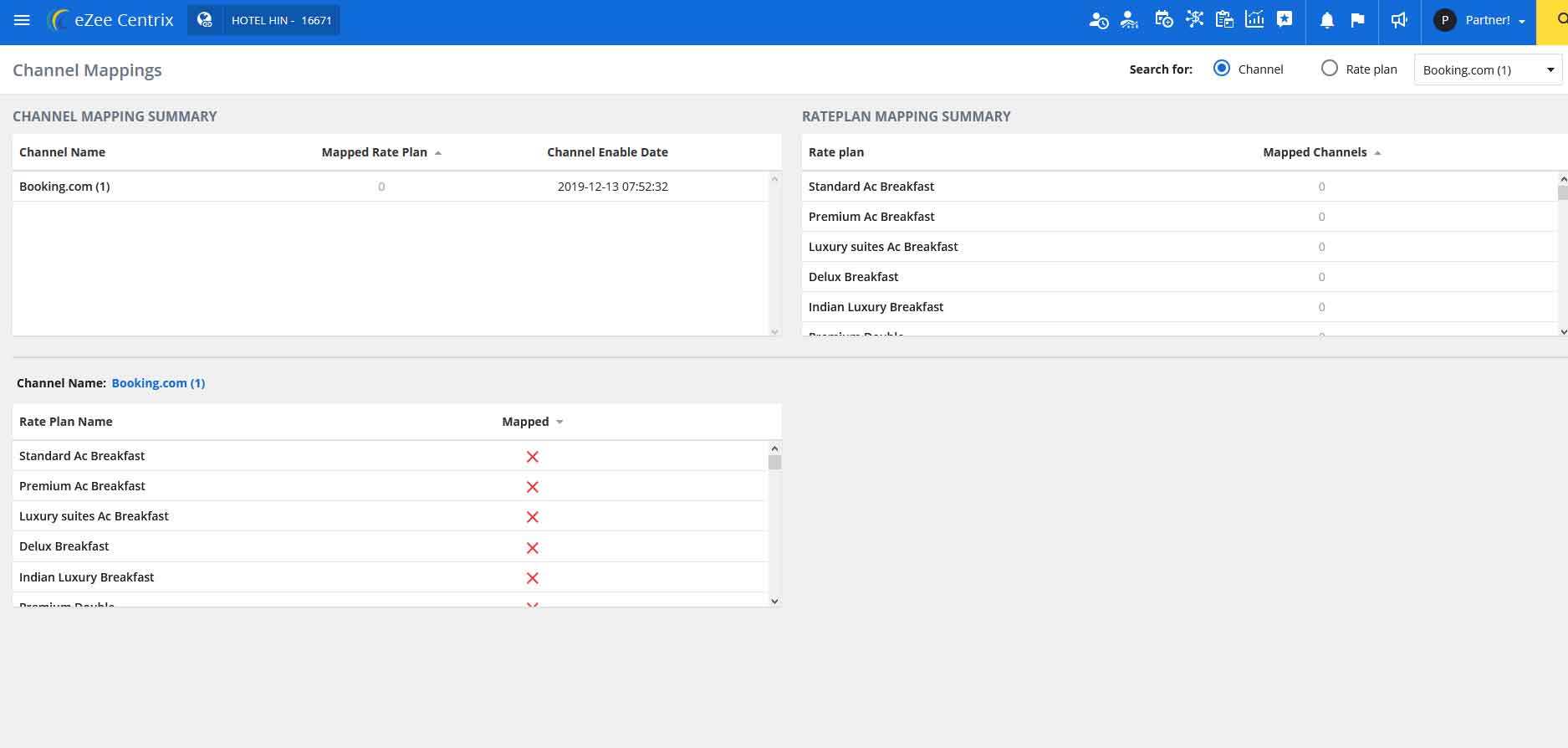
Task: Click the Rate plan column header
Action: point(836,152)
